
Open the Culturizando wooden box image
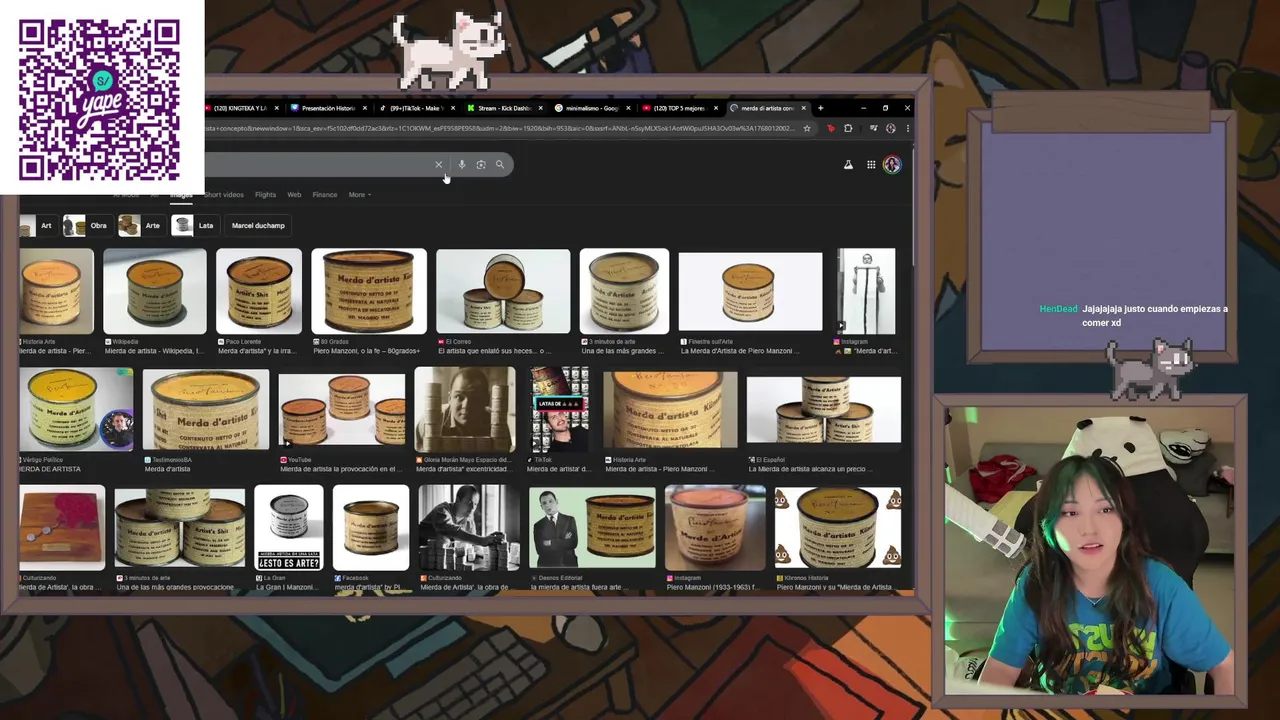point(62,527)
